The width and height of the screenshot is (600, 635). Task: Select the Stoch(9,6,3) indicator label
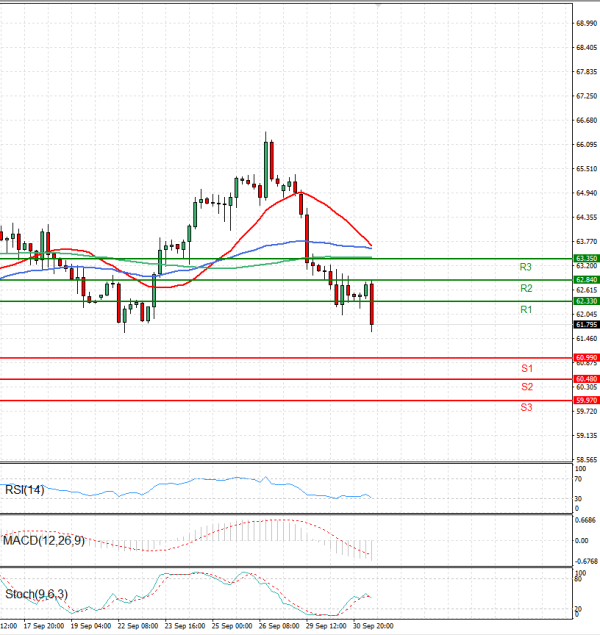tap(37, 595)
